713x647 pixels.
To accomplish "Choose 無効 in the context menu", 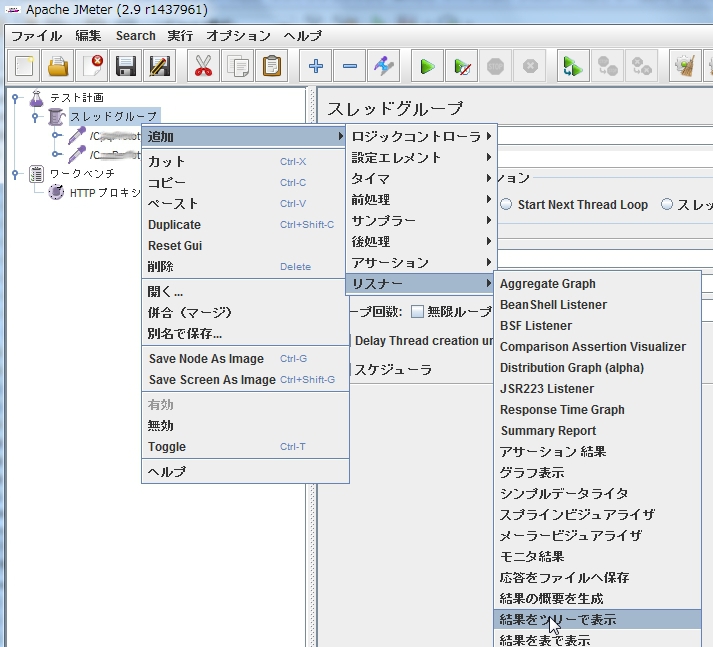I will click(246, 426).
